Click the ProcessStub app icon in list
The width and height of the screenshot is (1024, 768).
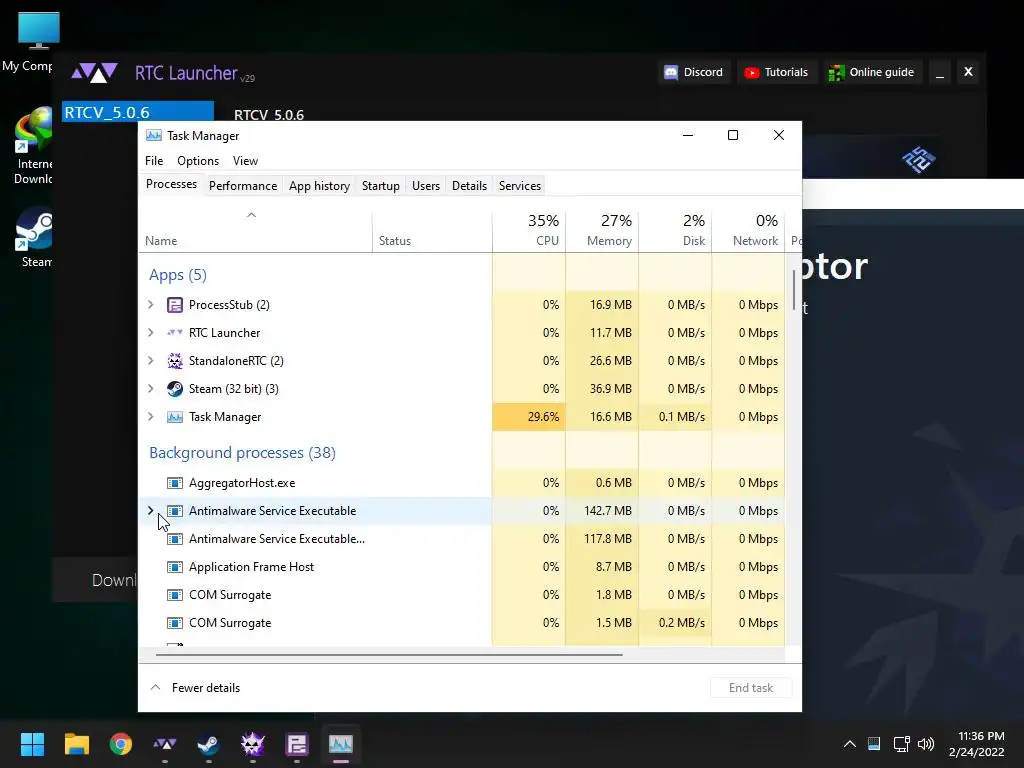point(174,305)
